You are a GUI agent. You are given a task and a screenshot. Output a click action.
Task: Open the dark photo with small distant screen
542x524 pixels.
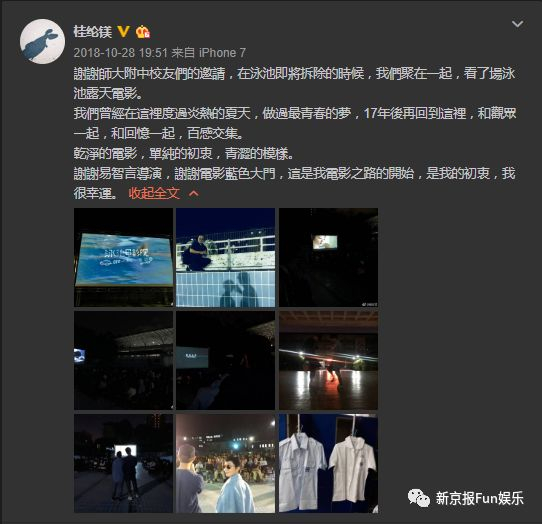[x=328, y=258]
